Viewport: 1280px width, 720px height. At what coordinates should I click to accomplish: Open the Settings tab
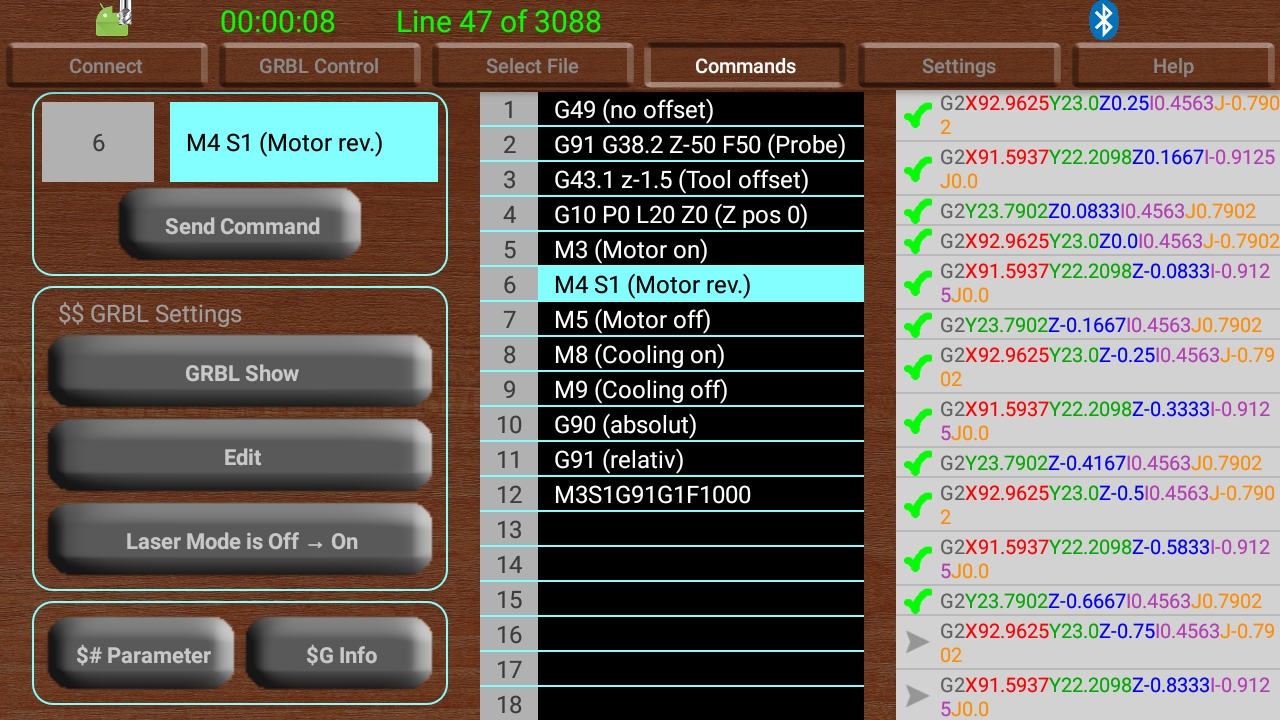(x=958, y=67)
